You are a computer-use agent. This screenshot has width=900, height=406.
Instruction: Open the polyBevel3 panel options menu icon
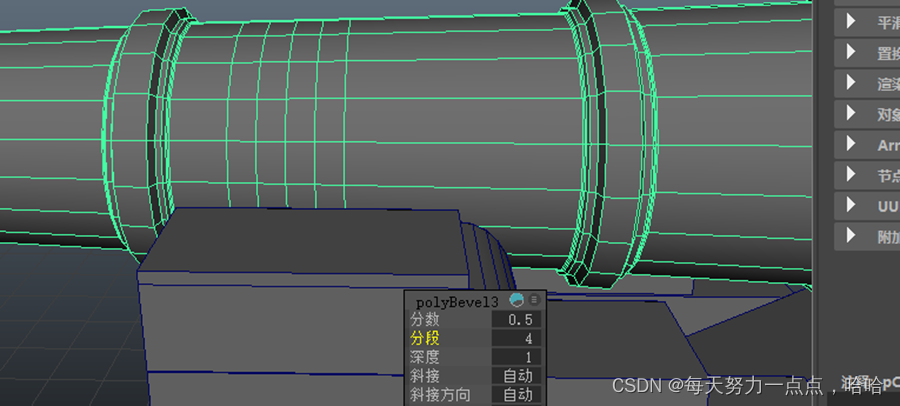(534, 300)
